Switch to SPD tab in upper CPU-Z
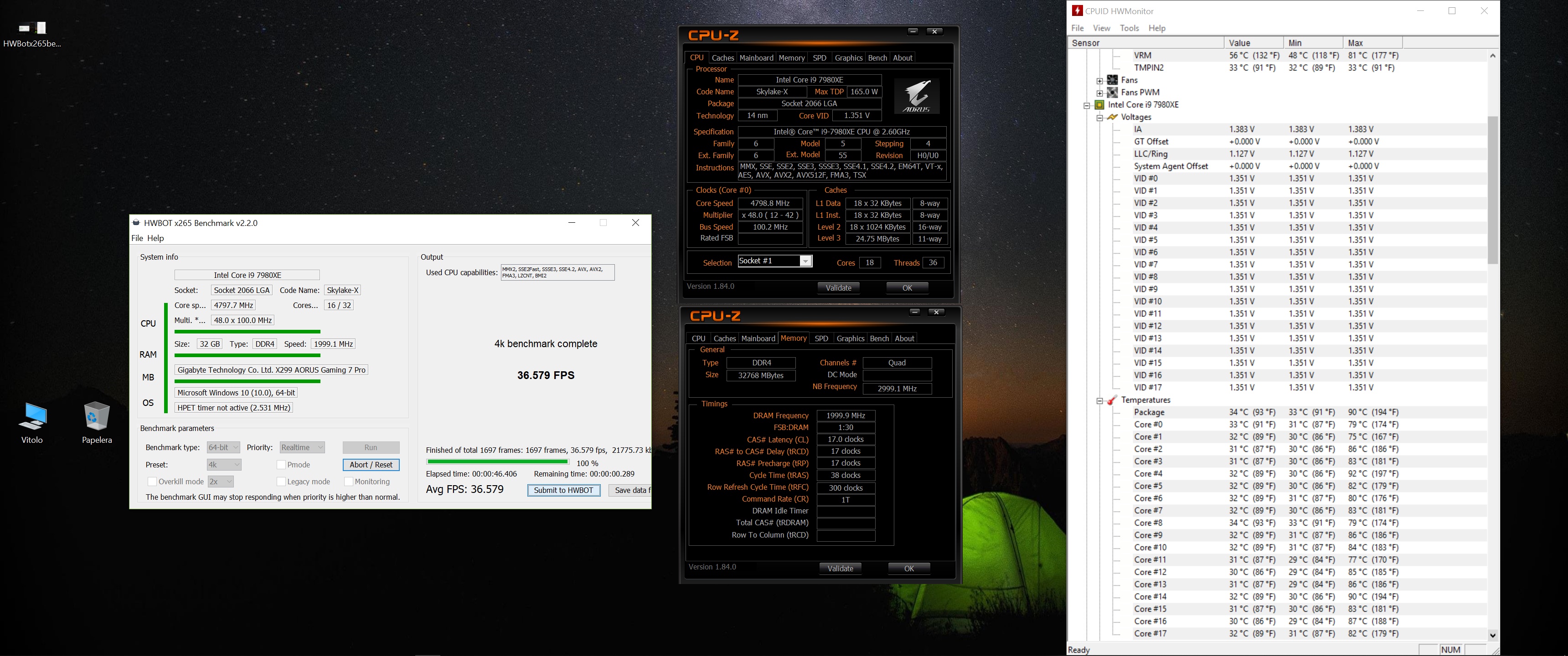 point(819,58)
